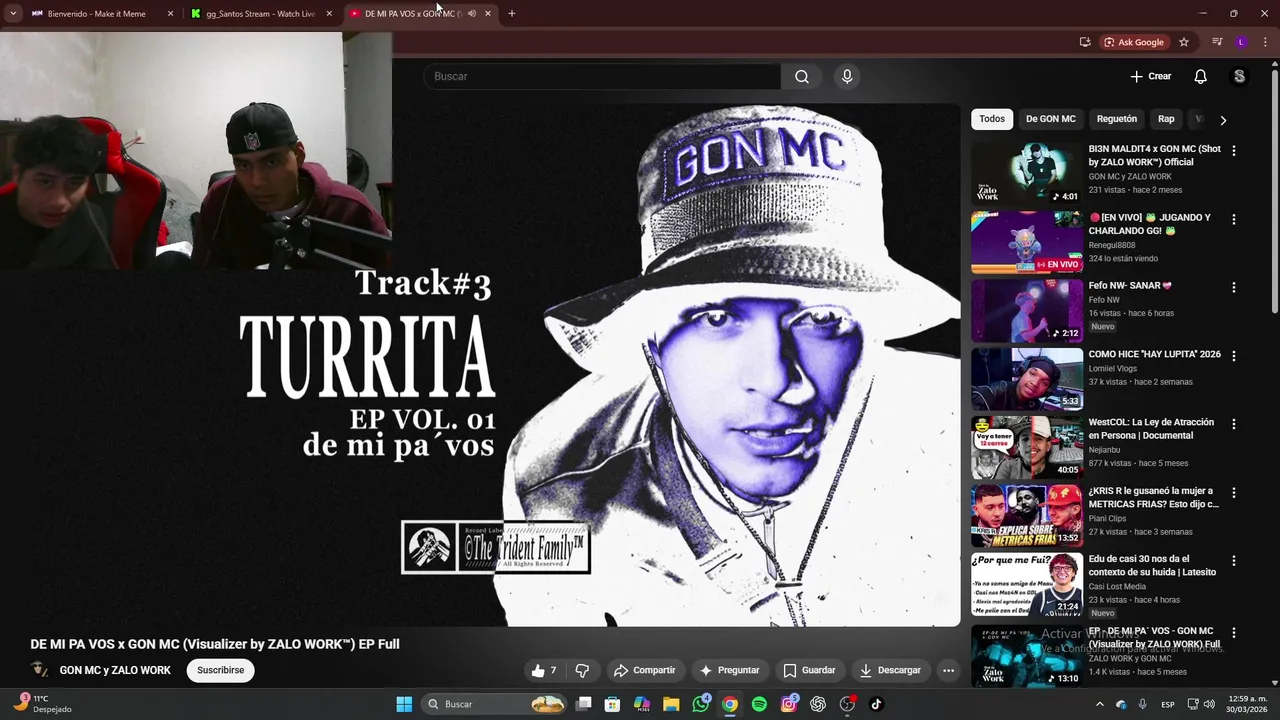Select the De GON MC filter chip
The width and height of the screenshot is (1280, 720).
pos(1050,119)
